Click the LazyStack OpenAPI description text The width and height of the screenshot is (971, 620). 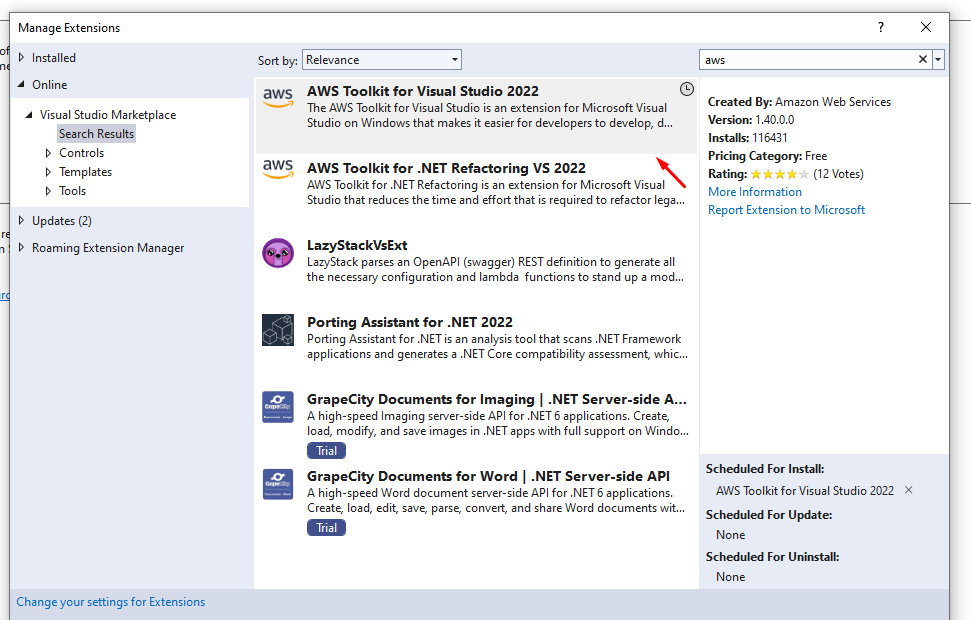pyautogui.click(x=496, y=269)
